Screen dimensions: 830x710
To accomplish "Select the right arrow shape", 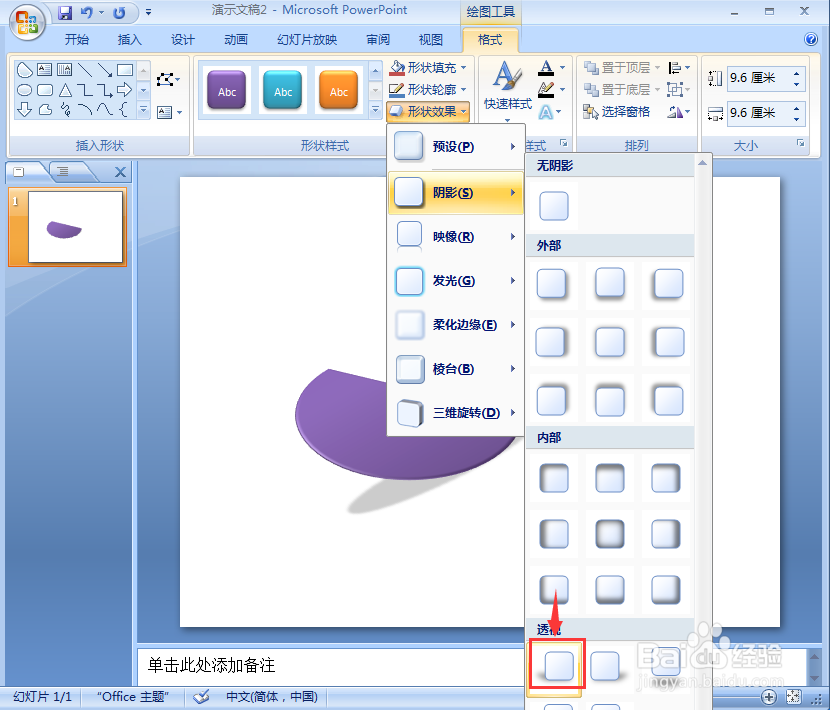I will [124, 90].
